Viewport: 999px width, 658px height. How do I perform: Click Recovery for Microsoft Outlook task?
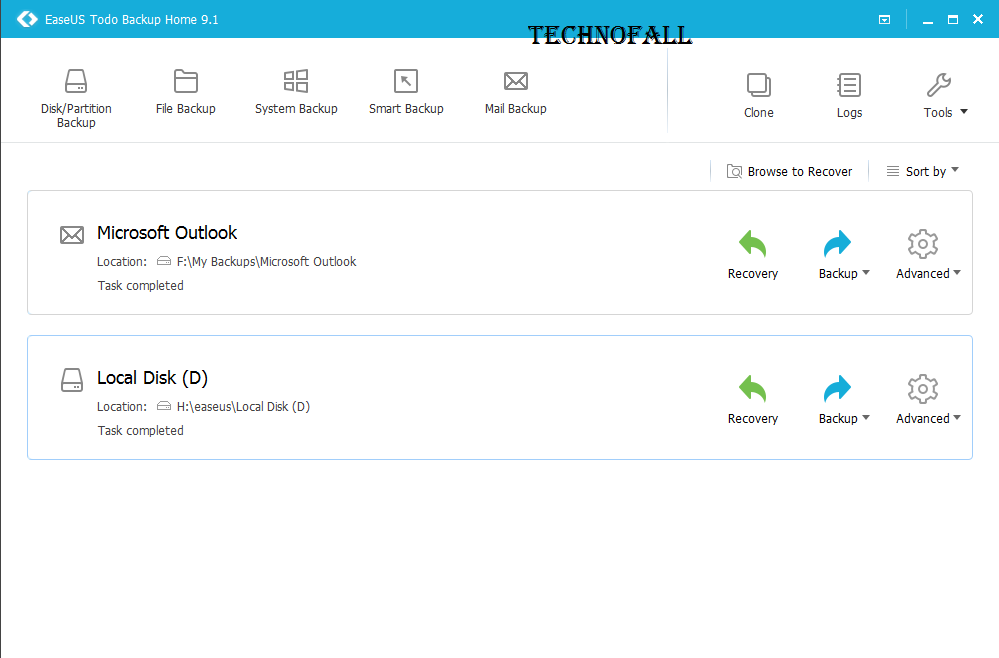(x=753, y=255)
